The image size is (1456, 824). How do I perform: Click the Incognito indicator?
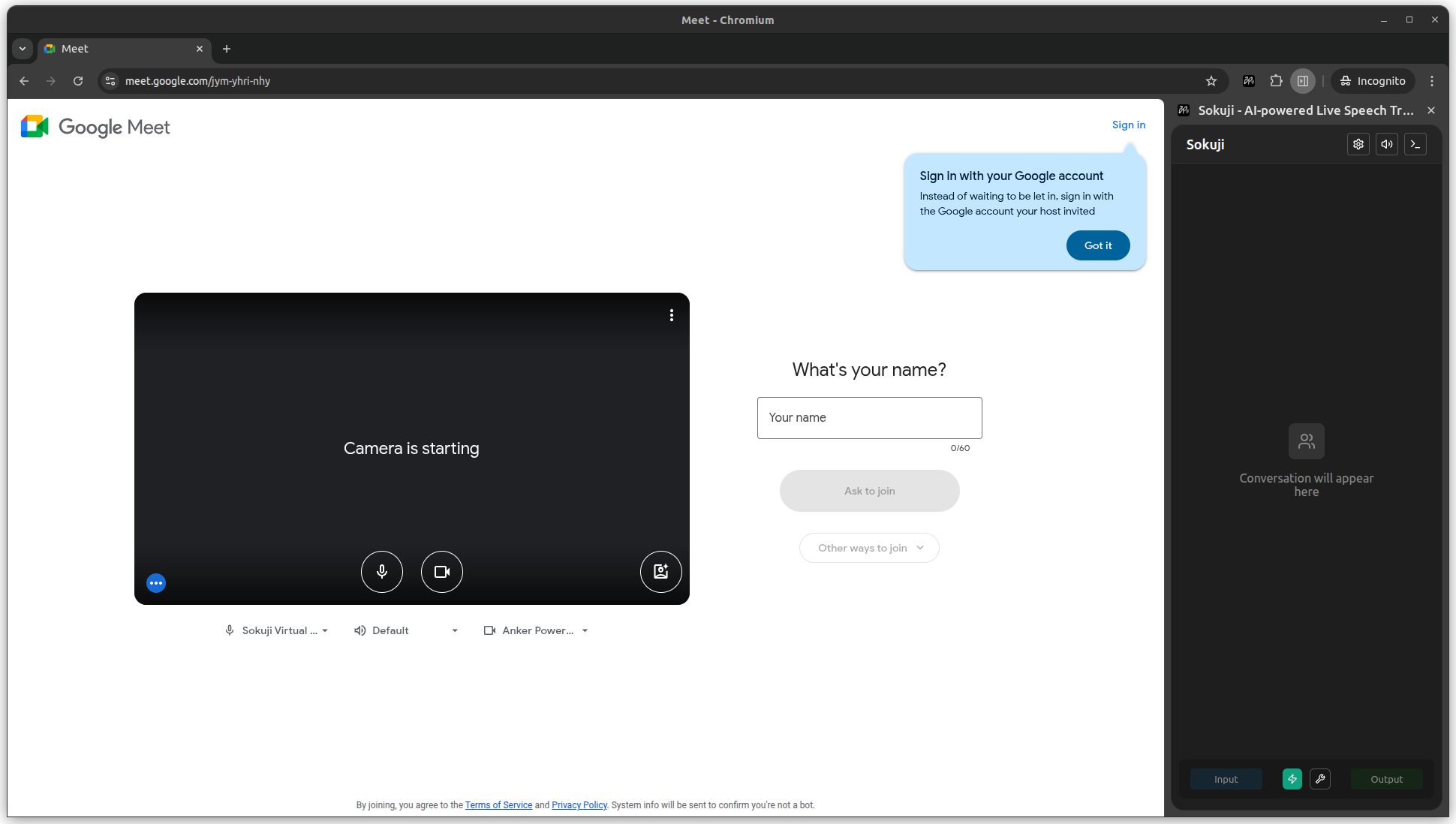1373,81
